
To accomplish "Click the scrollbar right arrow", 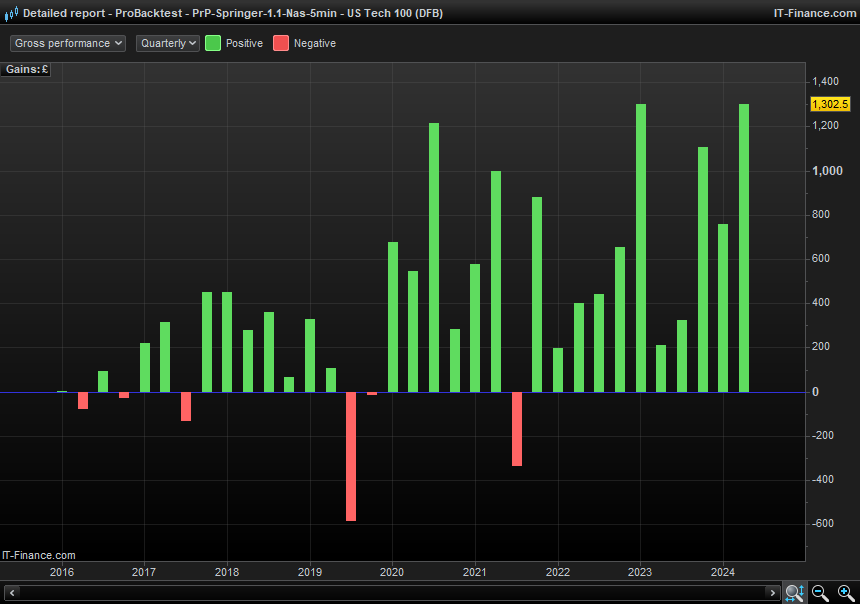I will [x=773, y=593].
